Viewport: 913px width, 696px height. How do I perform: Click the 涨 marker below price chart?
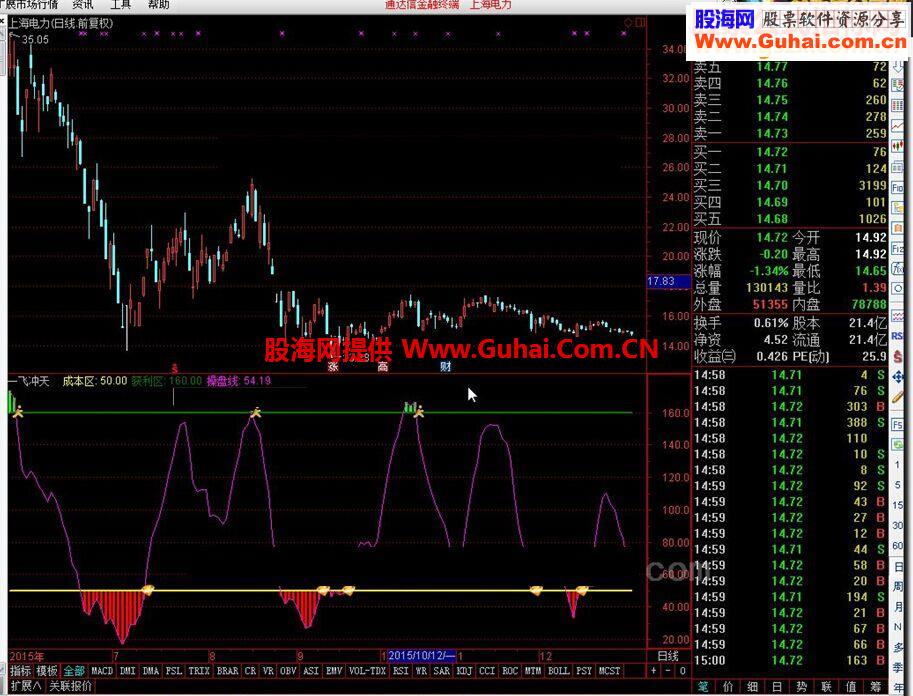point(333,366)
